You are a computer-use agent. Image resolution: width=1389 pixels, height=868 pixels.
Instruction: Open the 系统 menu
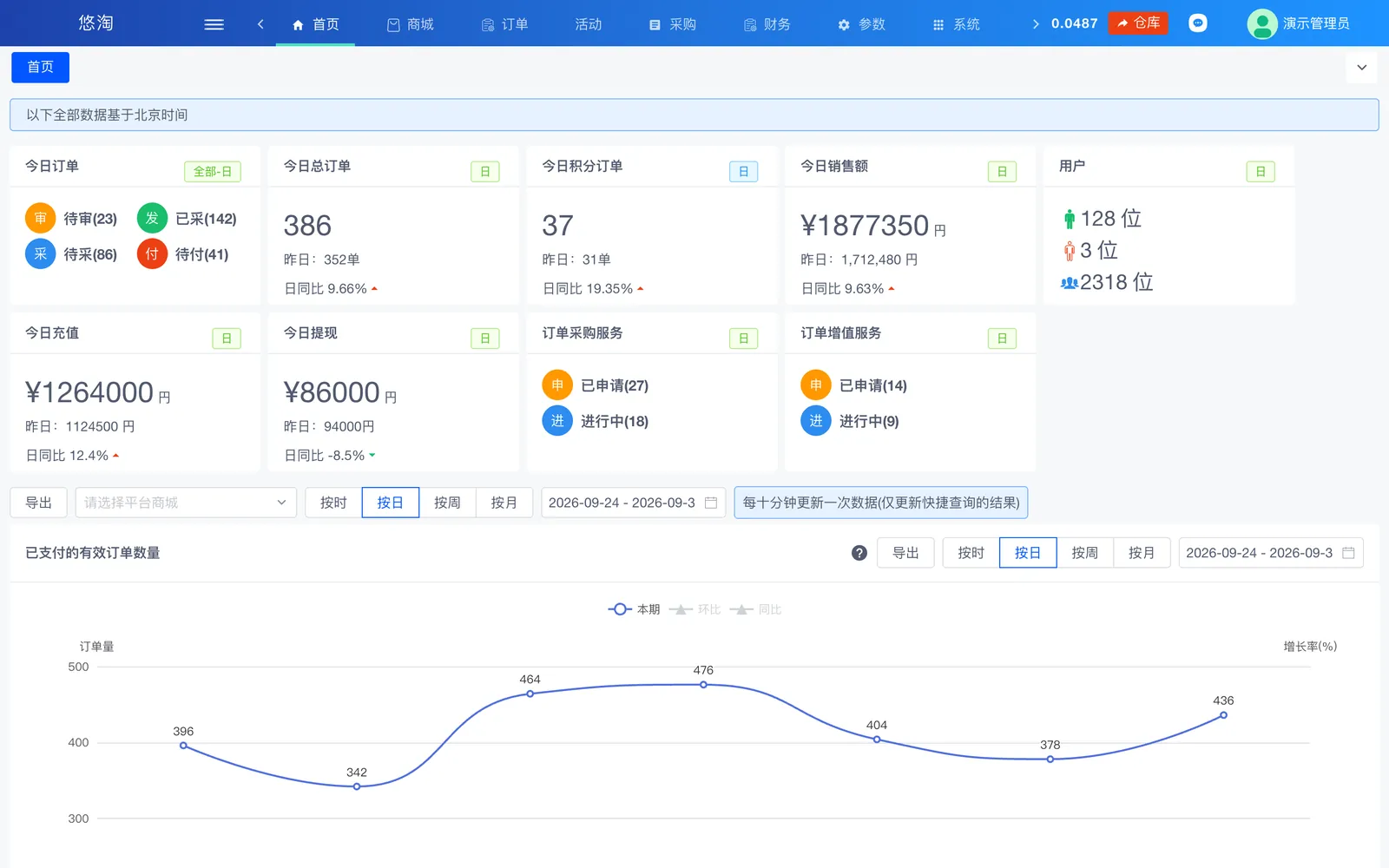pyautogui.click(x=956, y=24)
